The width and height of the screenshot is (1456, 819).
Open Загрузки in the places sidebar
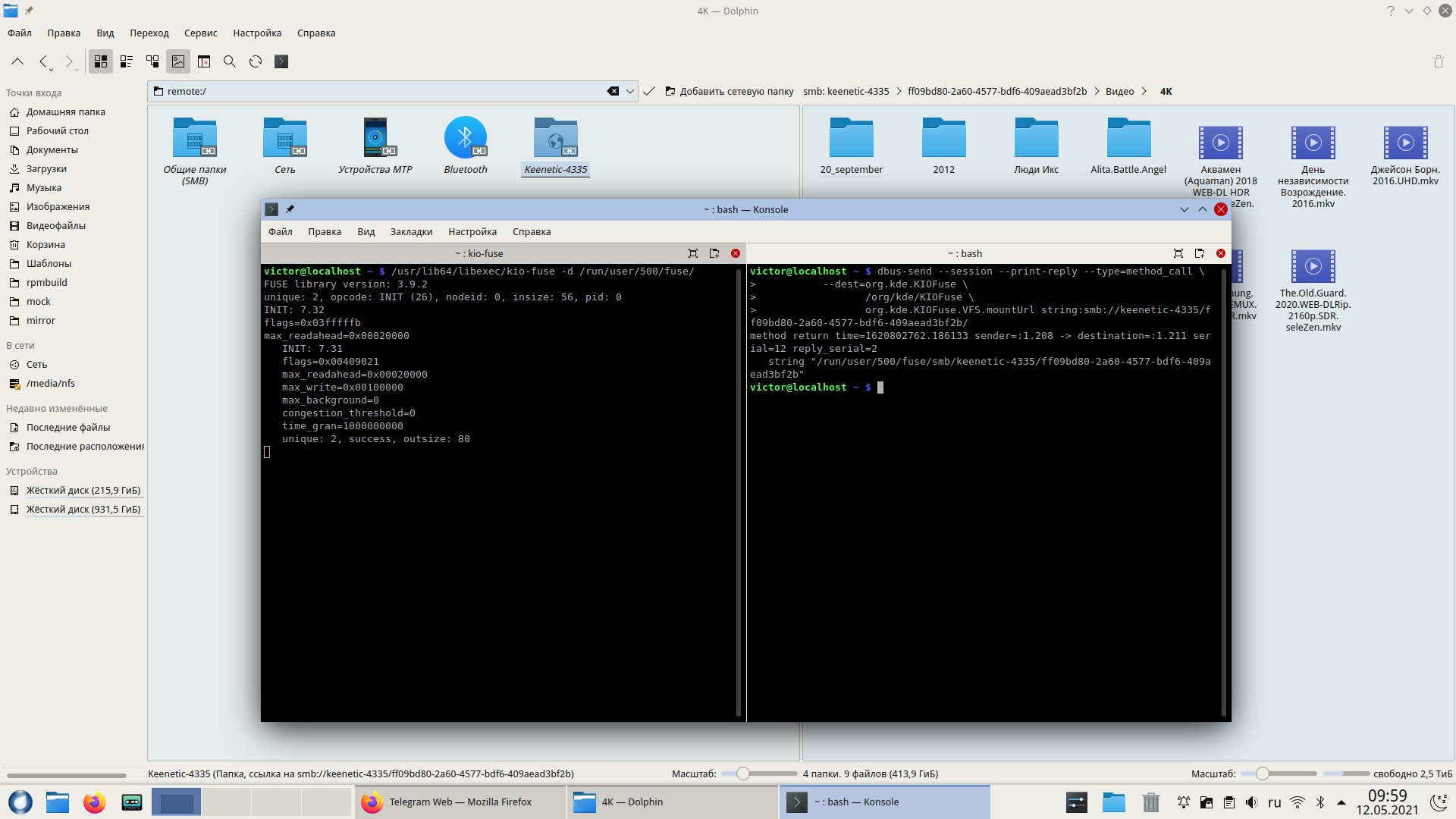tap(46, 168)
